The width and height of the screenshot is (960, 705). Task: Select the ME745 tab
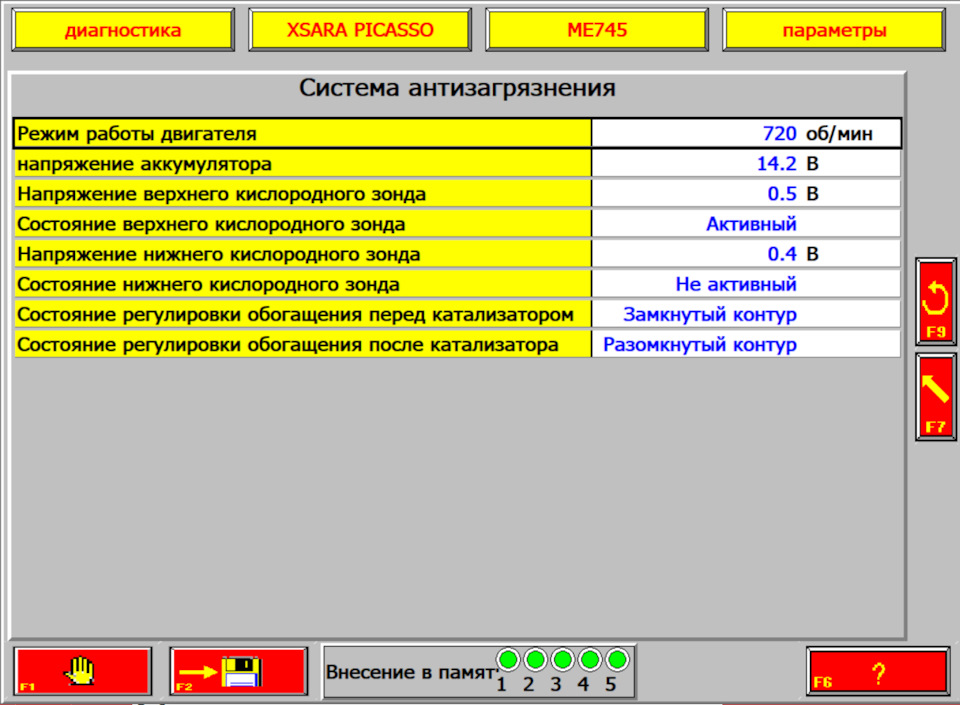(596, 29)
